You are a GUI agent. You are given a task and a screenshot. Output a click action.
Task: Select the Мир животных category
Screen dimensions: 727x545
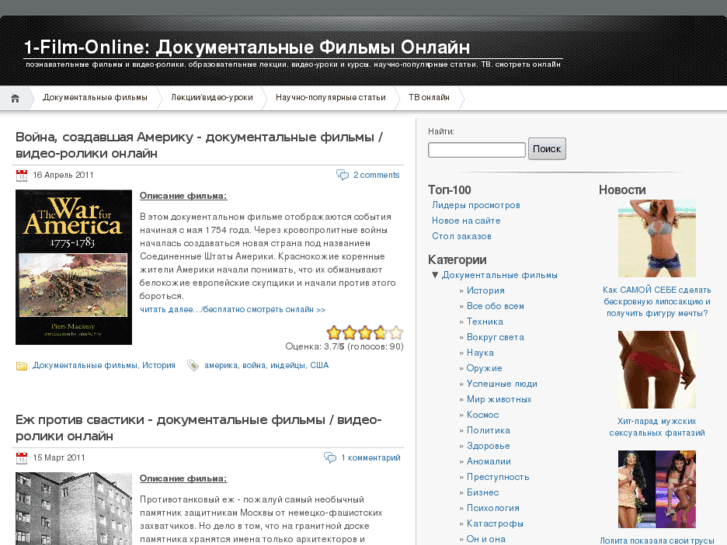coord(499,399)
